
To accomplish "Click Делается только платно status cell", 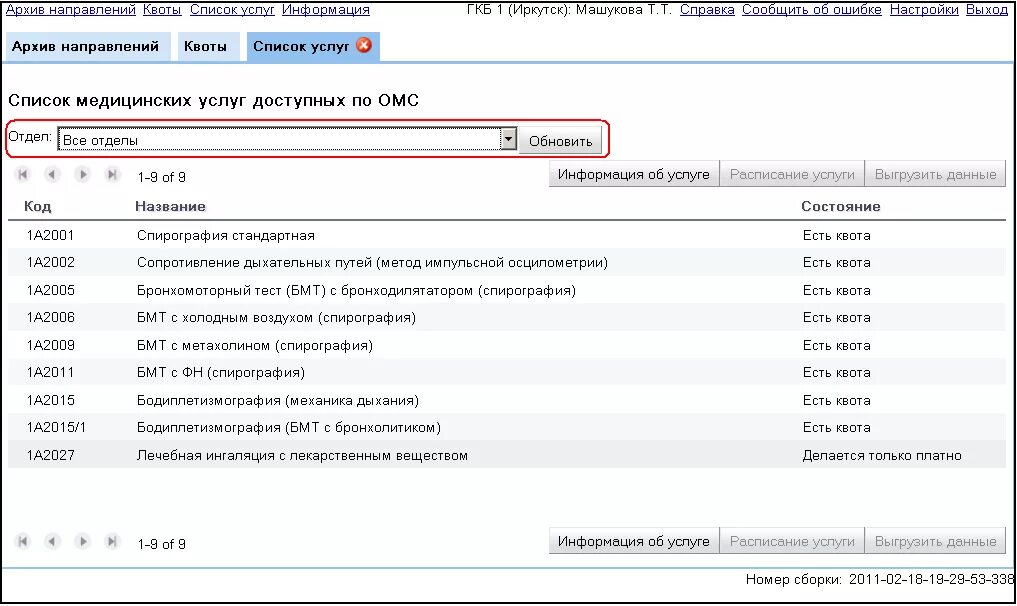I will 882,455.
